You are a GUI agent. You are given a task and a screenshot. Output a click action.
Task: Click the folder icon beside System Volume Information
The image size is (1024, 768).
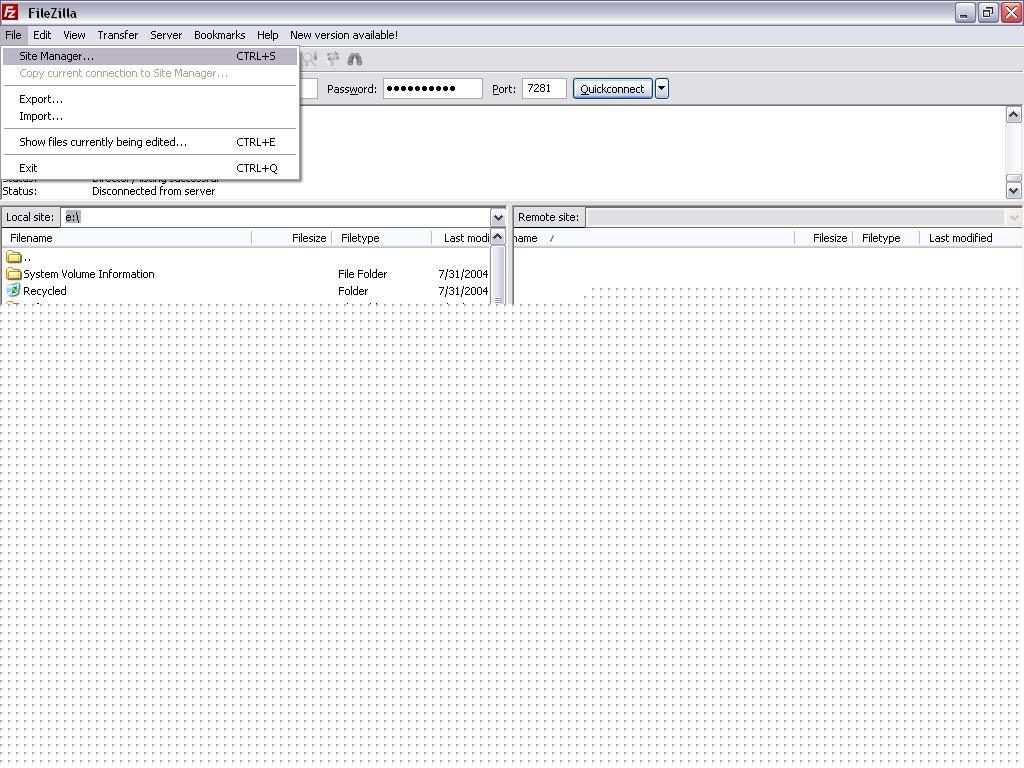tap(13, 274)
